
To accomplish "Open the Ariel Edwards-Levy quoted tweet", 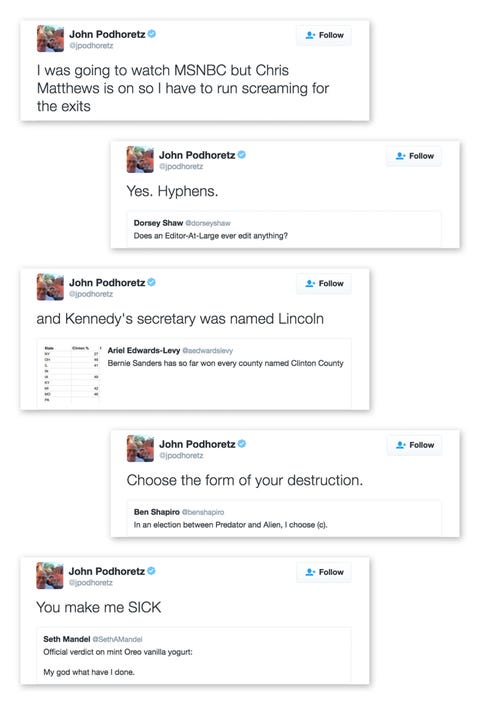I will (194, 374).
